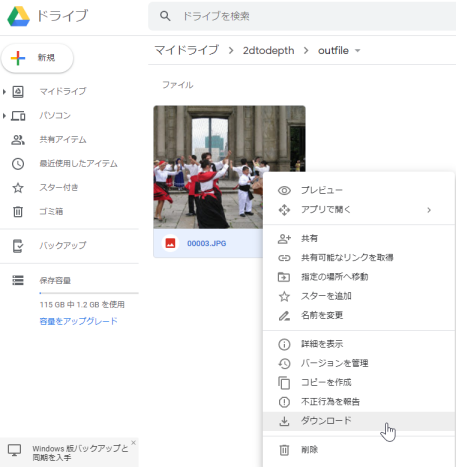This screenshot has width=456, height=467.
Task: Click the Google Drive logo icon
Action: 19,16
